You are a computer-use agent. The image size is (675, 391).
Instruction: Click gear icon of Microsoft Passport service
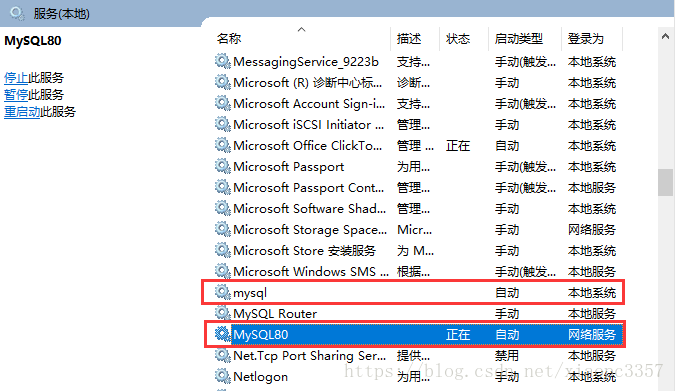[x=223, y=166]
